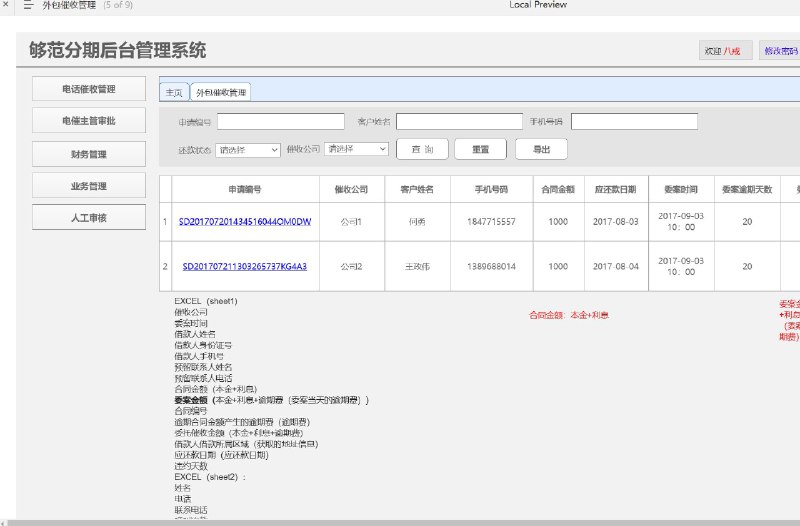The width and height of the screenshot is (800, 526).
Task: Open application SD201707201434516044OM0DW link
Action: [x=245, y=221]
